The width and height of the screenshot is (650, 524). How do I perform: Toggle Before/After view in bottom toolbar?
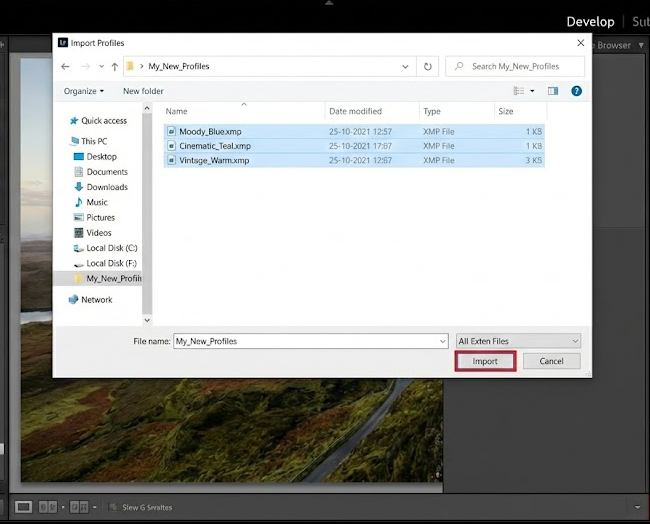pos(46,507)
